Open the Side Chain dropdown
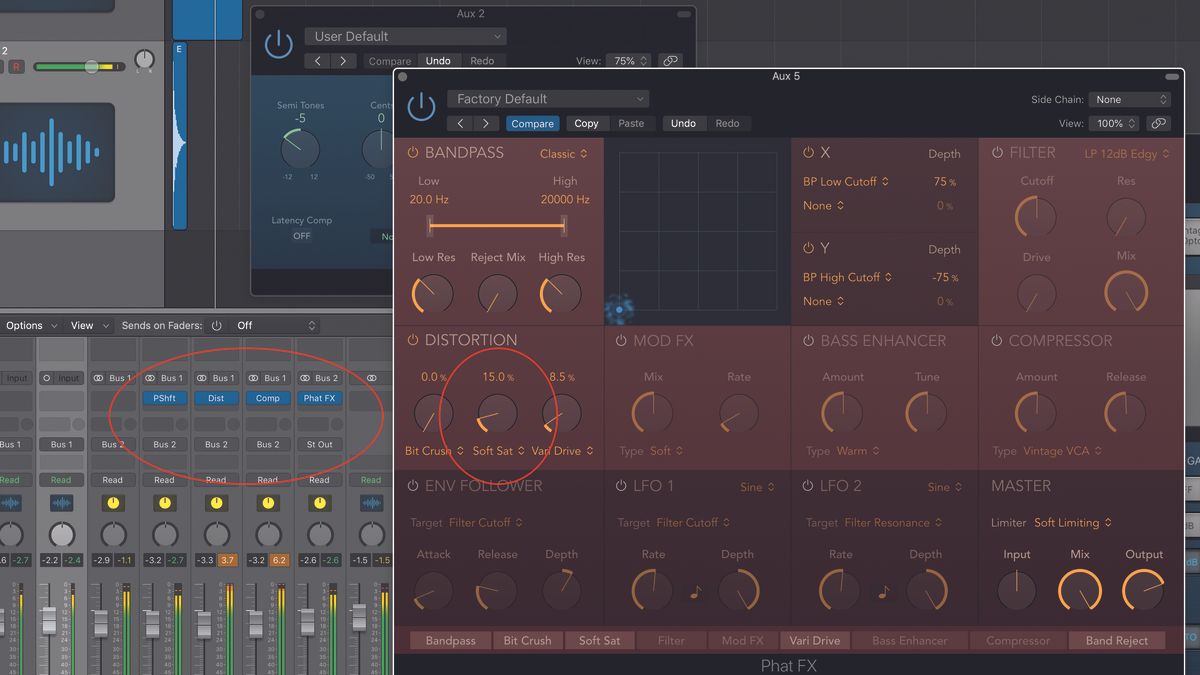This screenshot has height=675, width=1200. pos(1130,99)
